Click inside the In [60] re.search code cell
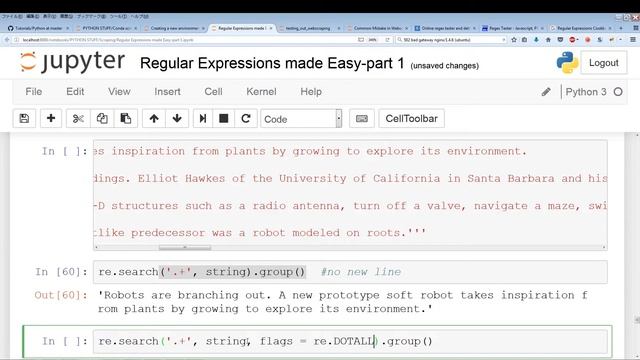 (x=350, y=272)
